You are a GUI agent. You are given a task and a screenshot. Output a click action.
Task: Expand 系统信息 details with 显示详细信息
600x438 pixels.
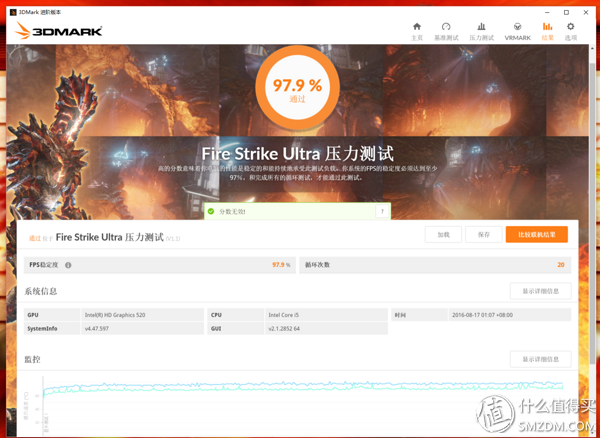540,291
